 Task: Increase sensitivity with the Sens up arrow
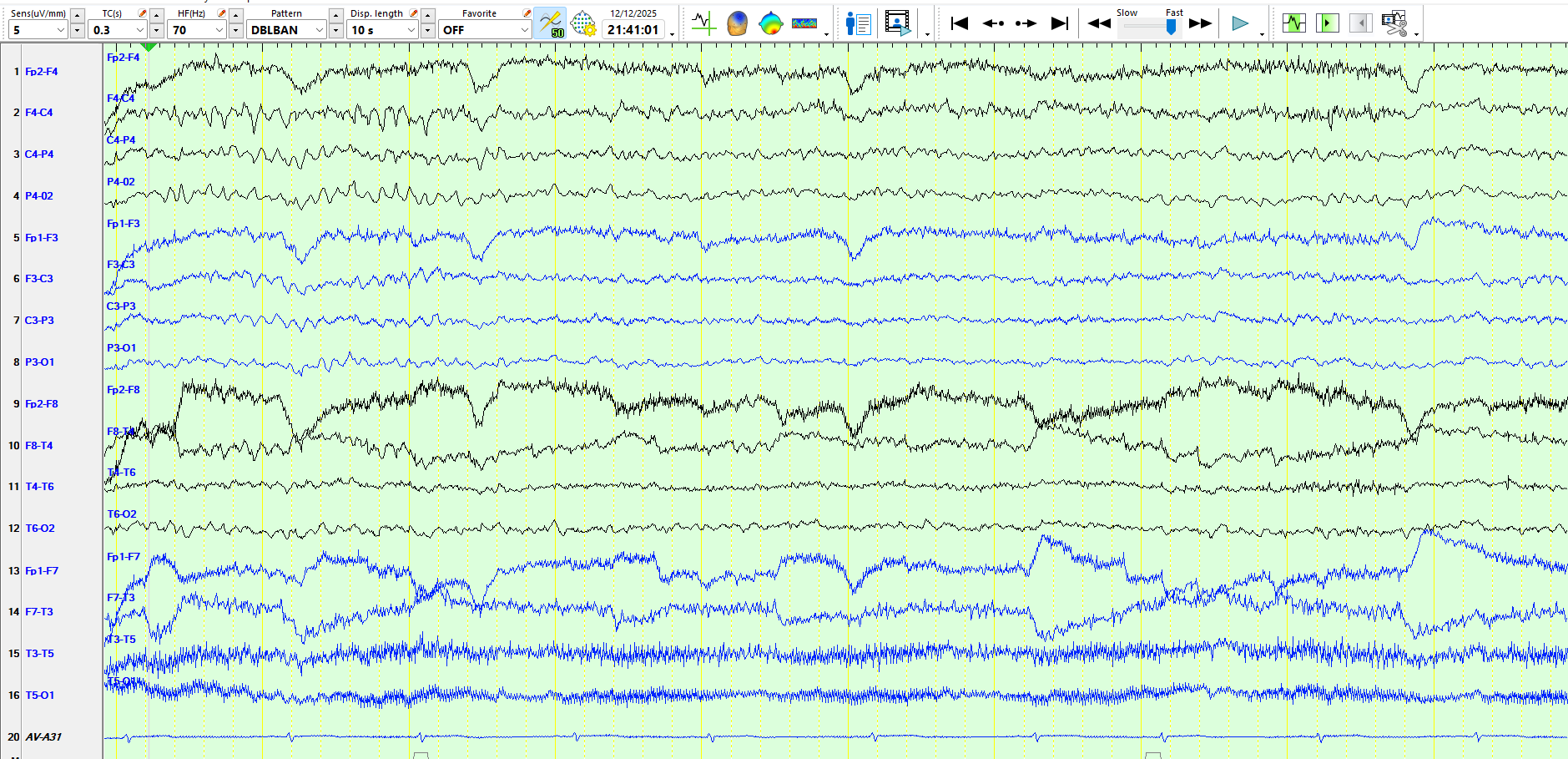(78, 15)
